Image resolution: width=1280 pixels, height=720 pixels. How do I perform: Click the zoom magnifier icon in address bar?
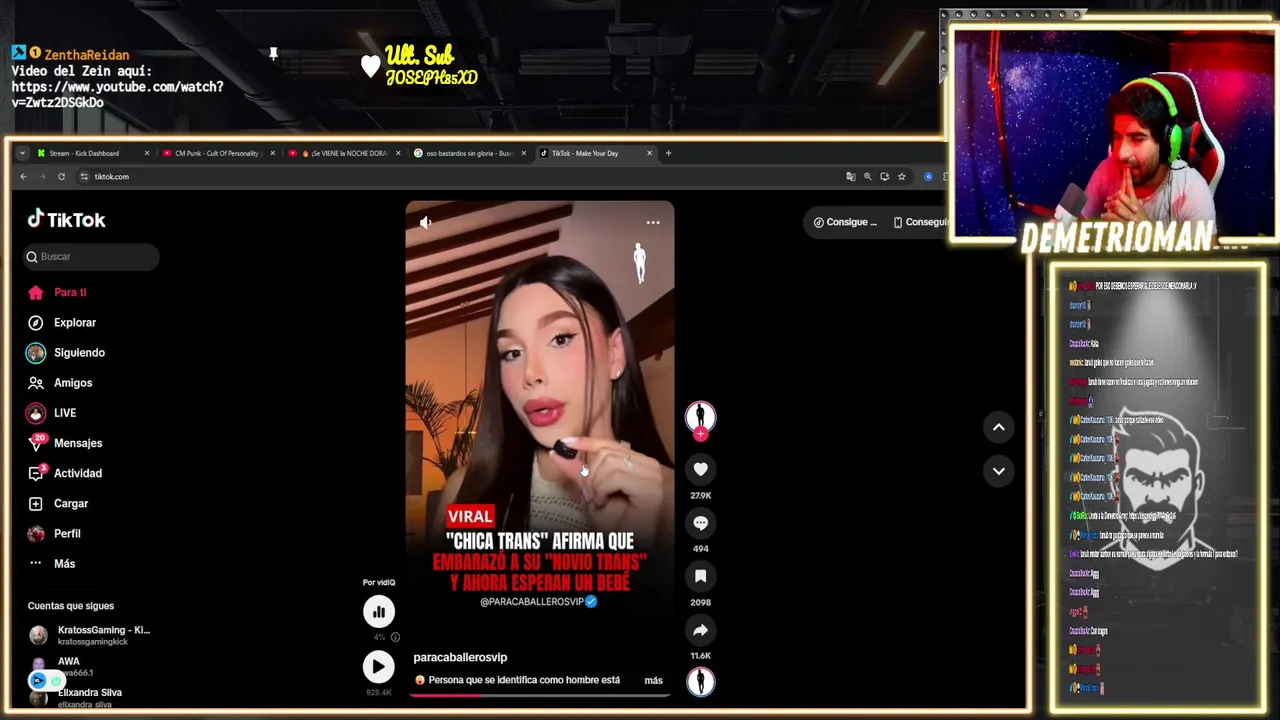(x=868, y=176)
